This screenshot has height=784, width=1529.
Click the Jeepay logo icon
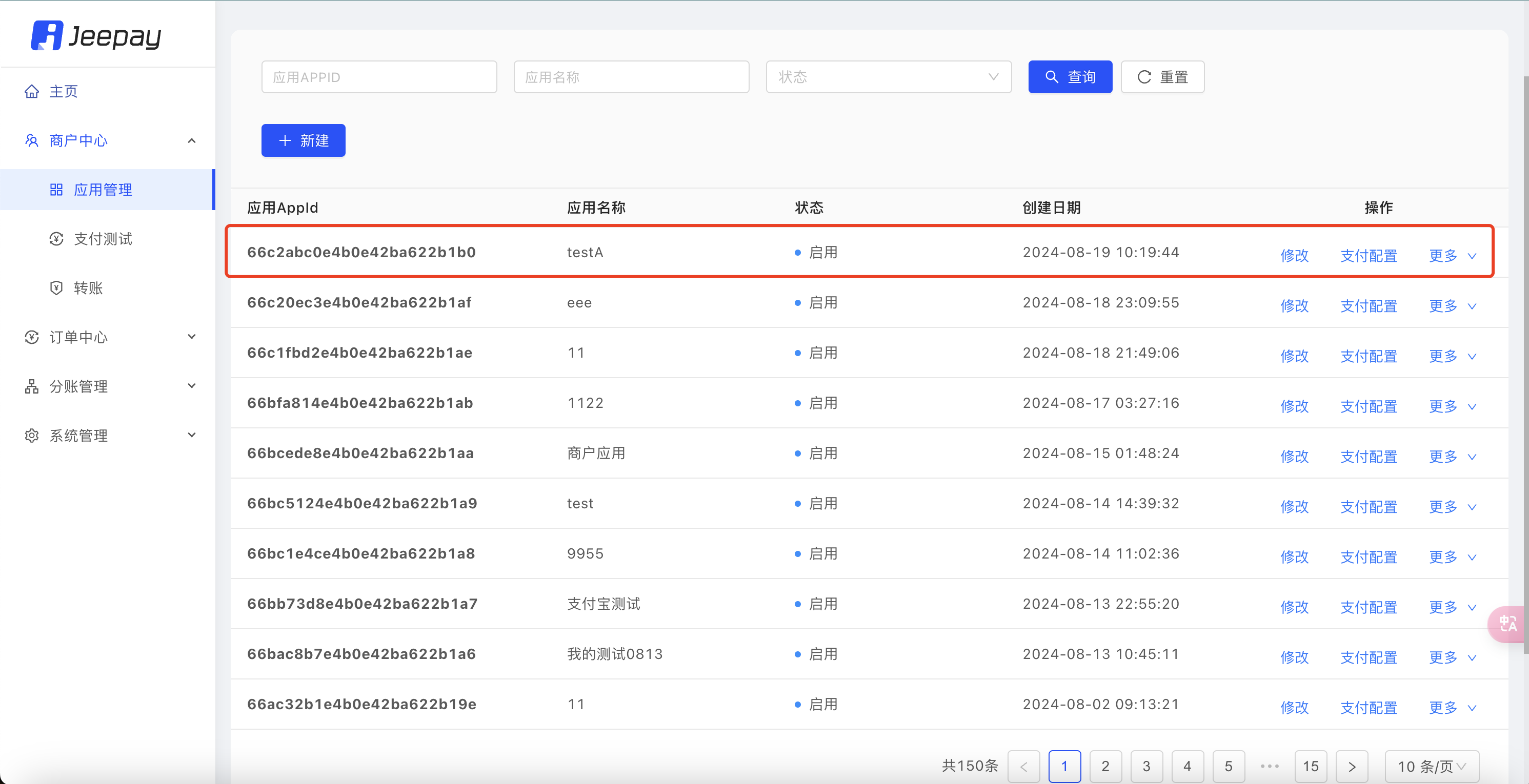click(x=46, y=35)
